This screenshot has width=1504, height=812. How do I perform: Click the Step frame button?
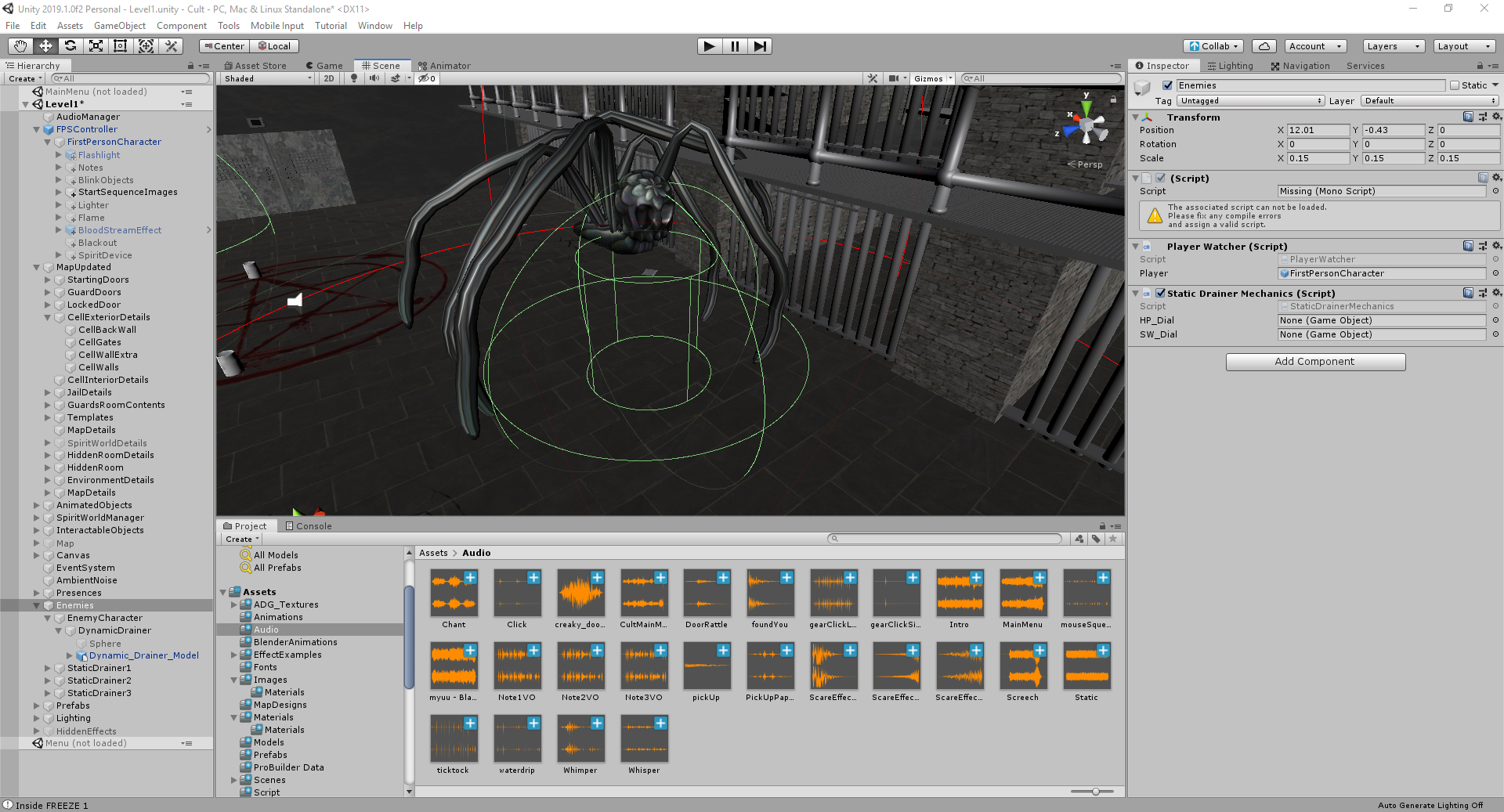760,46
